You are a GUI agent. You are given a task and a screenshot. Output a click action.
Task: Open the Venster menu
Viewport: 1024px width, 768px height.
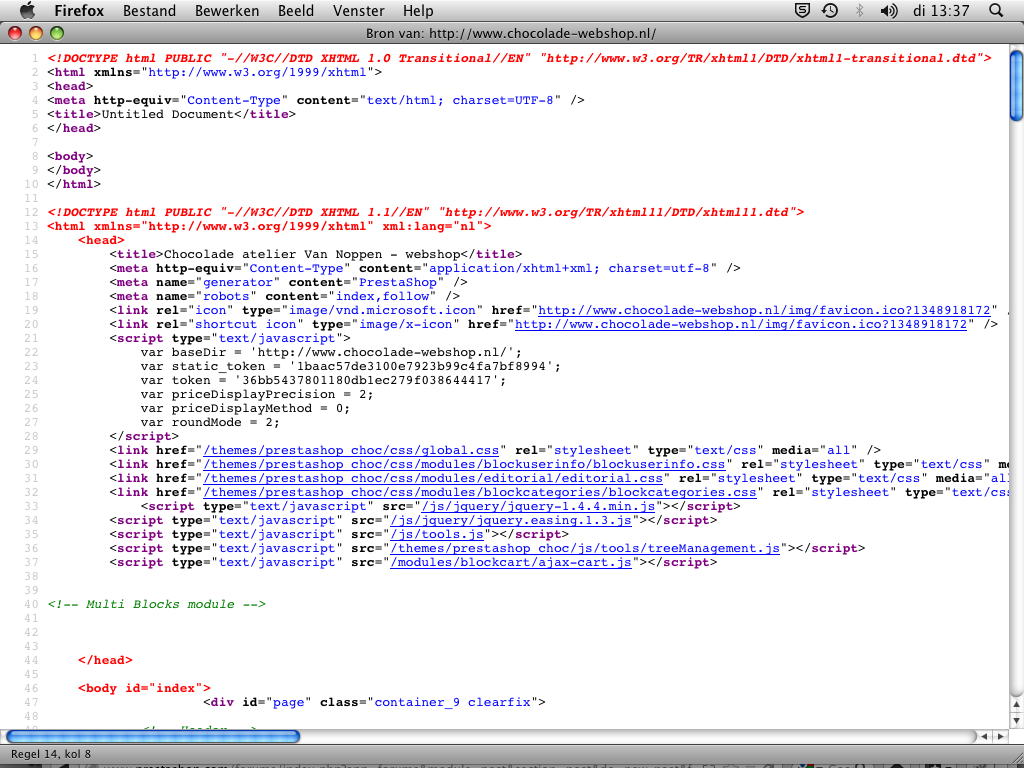point(359,11)
